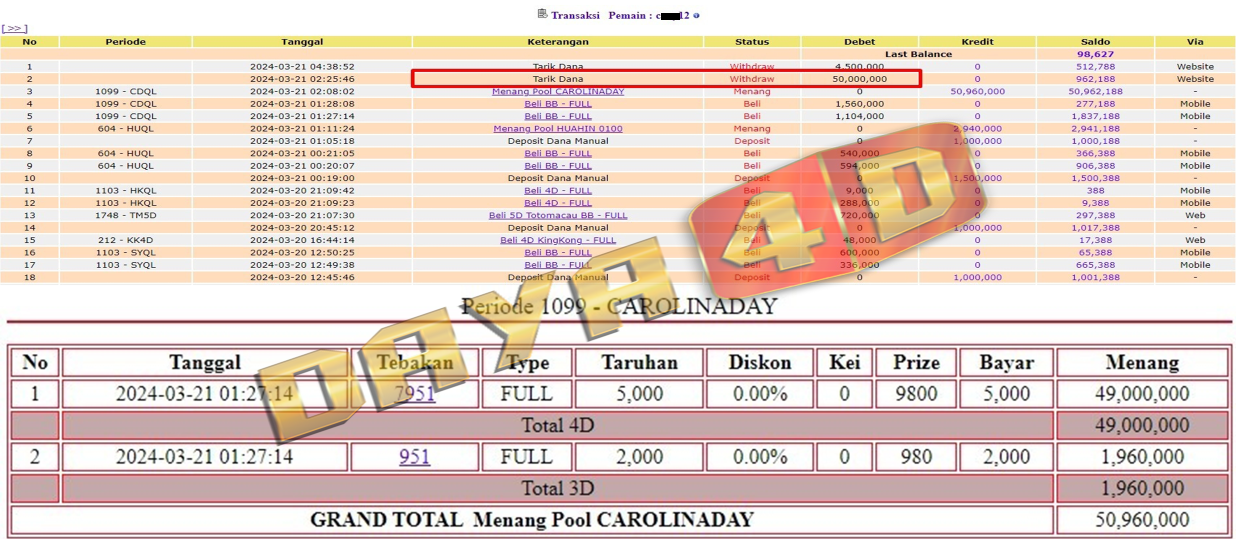This screenshot has height=539, width=1236.
Task: Open Beli 4D - FULL in row 11
Action: 557,190
